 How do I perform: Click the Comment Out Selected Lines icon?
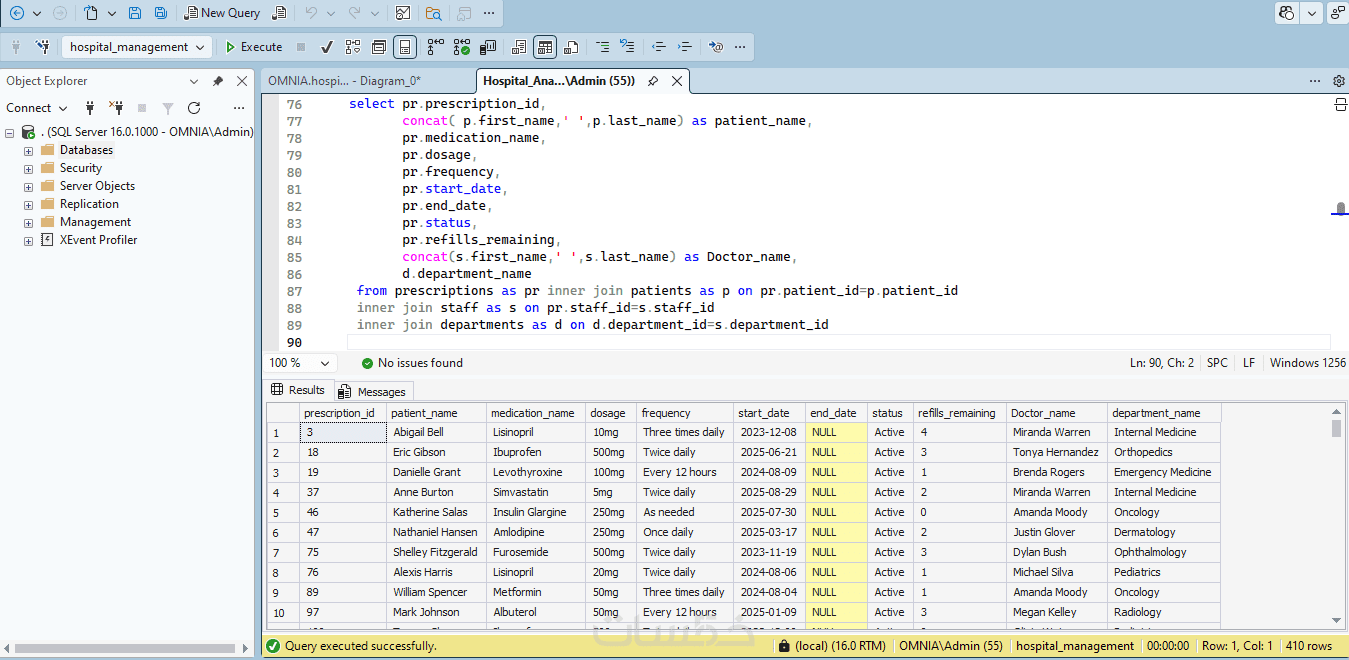(601, 47)
